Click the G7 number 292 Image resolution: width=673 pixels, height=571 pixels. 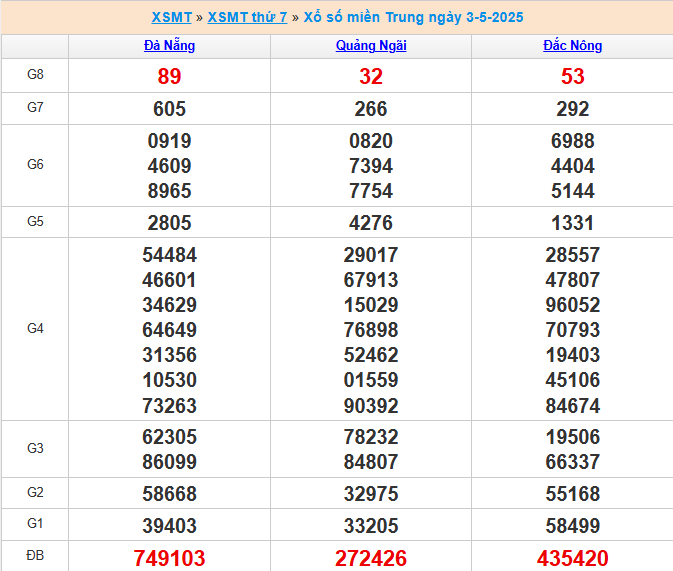573,109
